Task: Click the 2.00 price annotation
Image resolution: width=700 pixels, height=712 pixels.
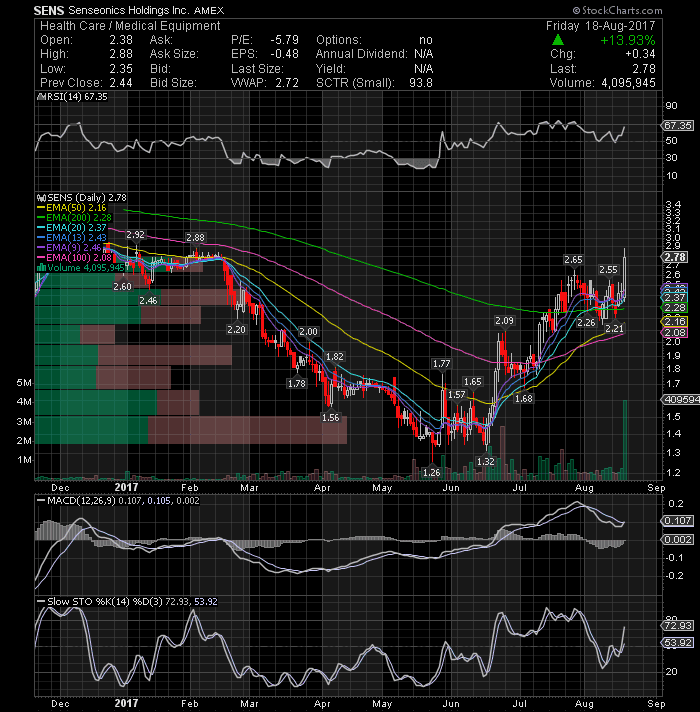Action: [x=308, y=331]
